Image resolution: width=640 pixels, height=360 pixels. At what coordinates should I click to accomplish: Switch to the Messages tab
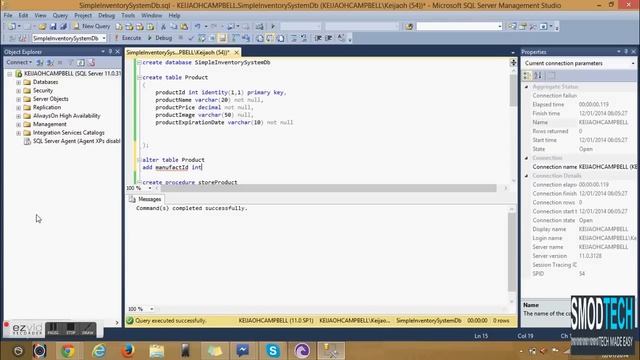point(146,199)
